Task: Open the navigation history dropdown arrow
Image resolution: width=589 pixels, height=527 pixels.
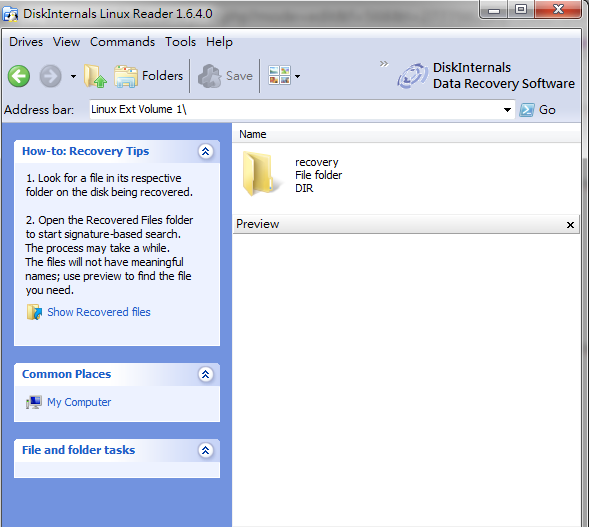Action: tap(73, 76)
